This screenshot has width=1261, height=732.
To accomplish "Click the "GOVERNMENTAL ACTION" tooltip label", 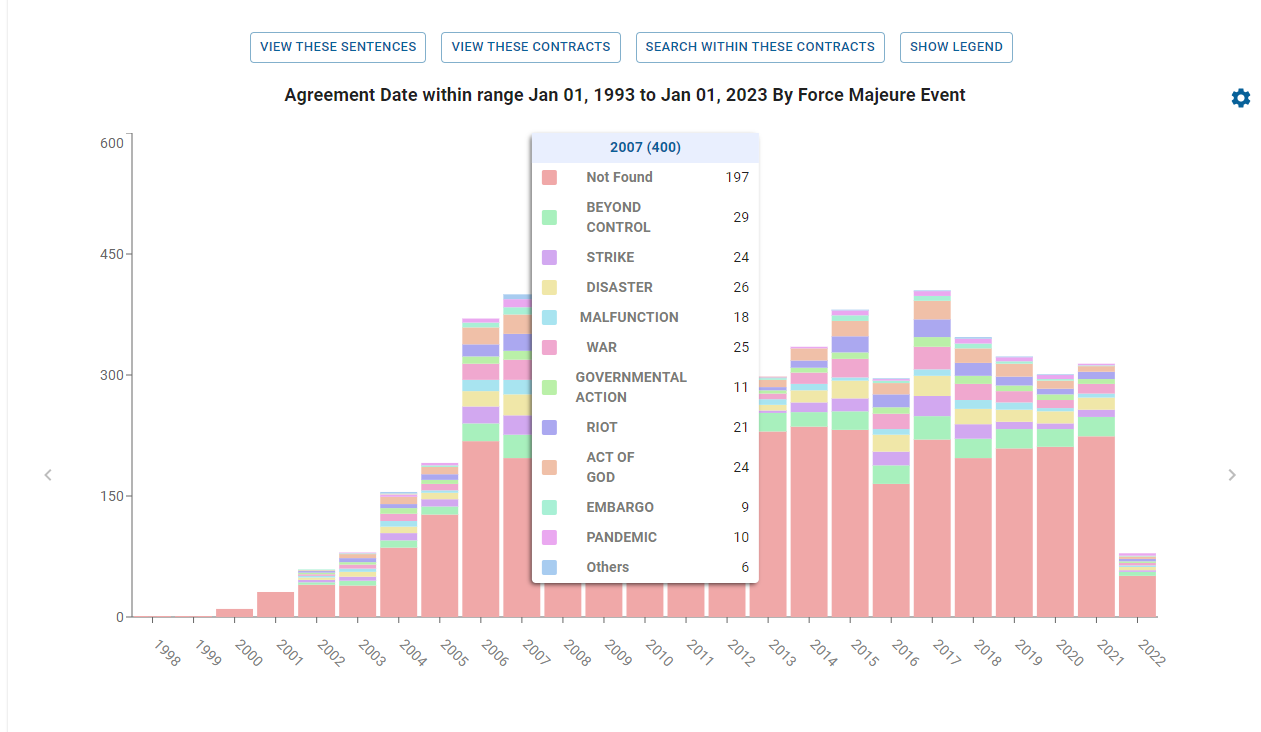I will click(x=631, y=387).
